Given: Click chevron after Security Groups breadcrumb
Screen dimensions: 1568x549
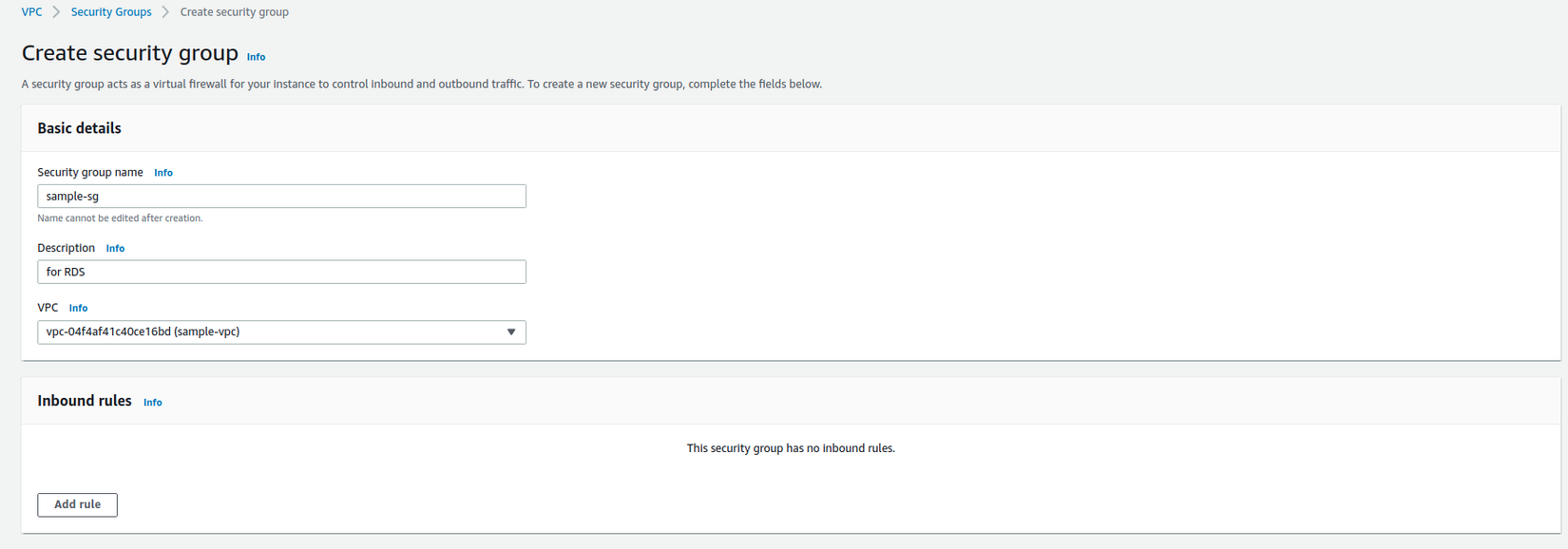Looking at the screenshot, I should (x=165, y=12).
